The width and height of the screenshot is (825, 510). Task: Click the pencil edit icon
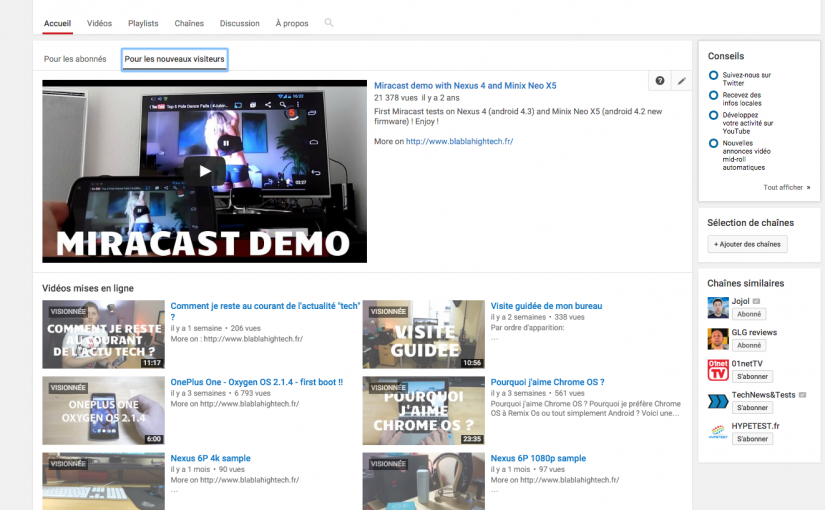tap(681, 81)
